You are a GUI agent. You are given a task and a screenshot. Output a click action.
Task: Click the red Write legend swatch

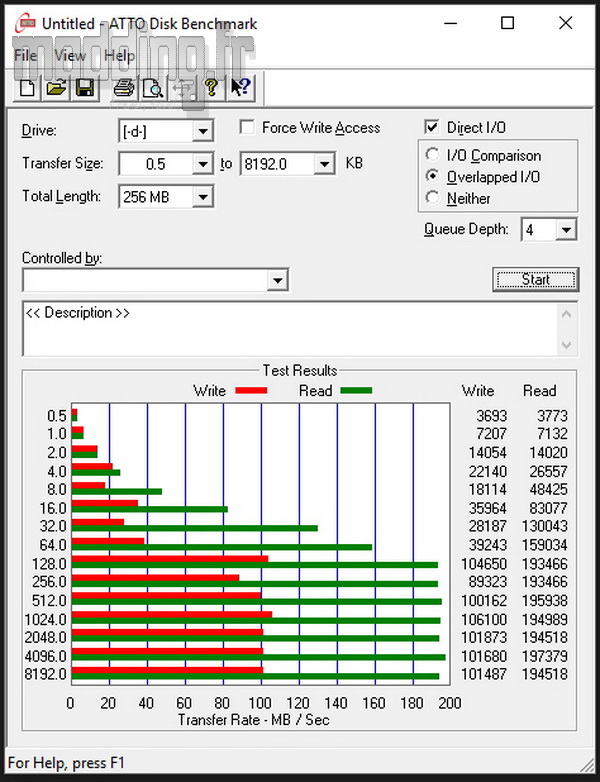[x=251, y=391]
